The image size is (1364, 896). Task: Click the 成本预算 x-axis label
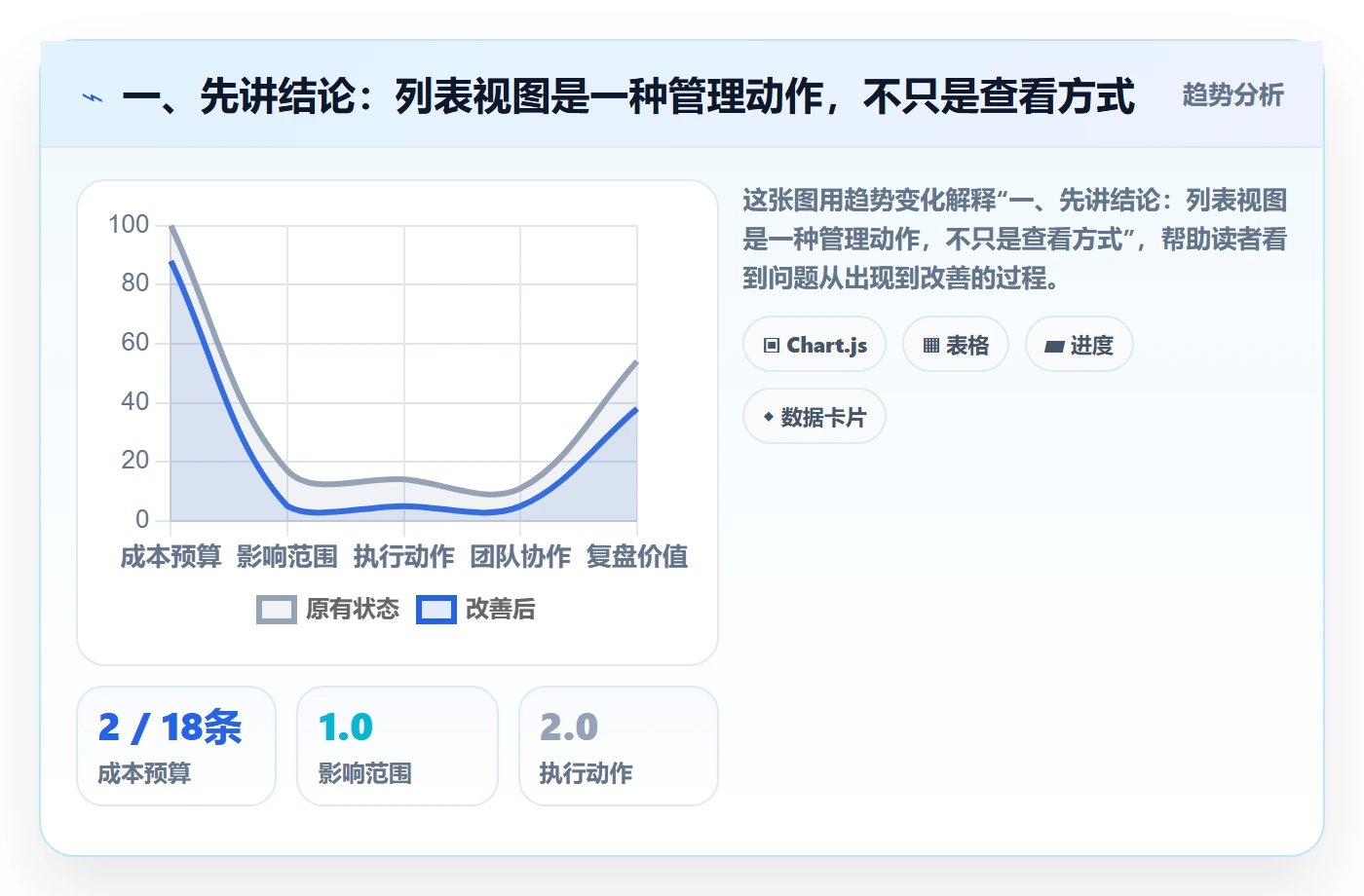point(171,557)
